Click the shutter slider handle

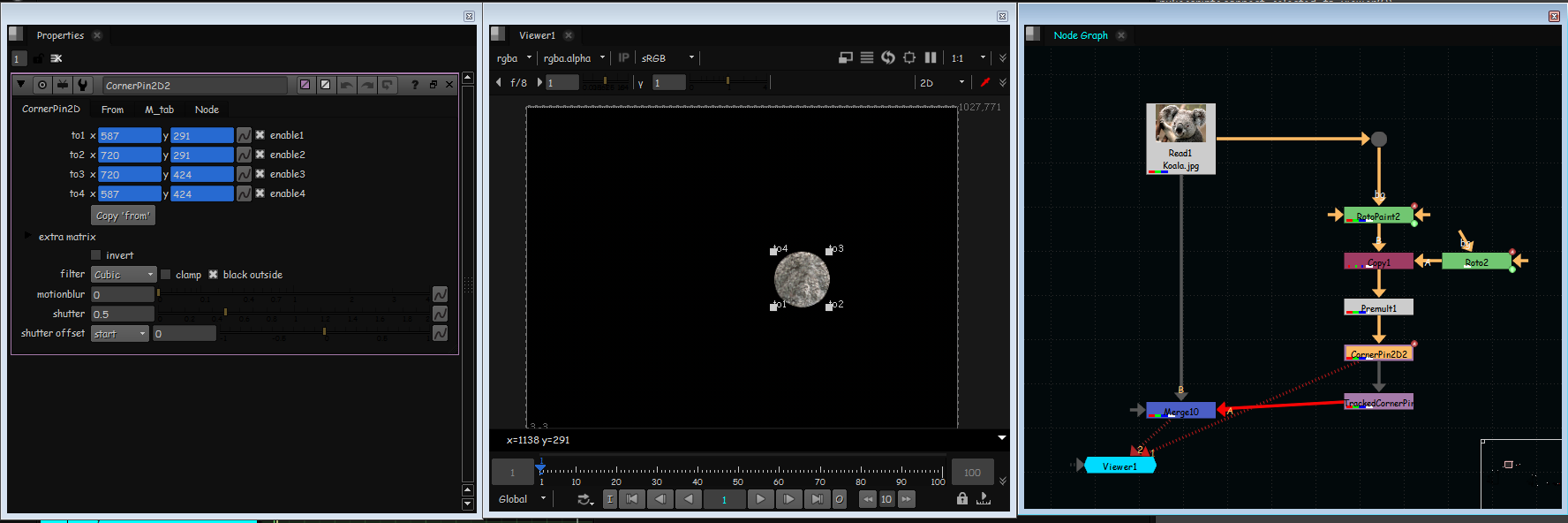click(x=226, y=313)
